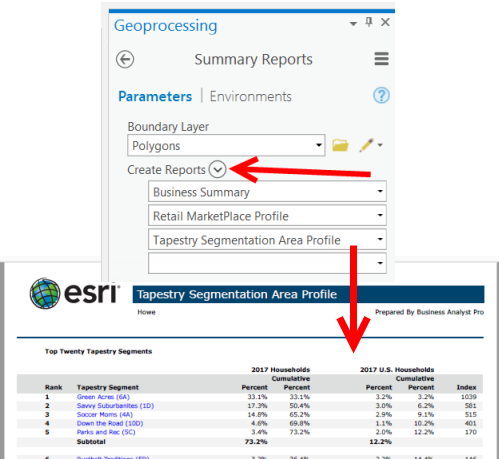The image size is (499, 459).
Task: Click the Esri globe logo
Action: (x=45, y=293)
